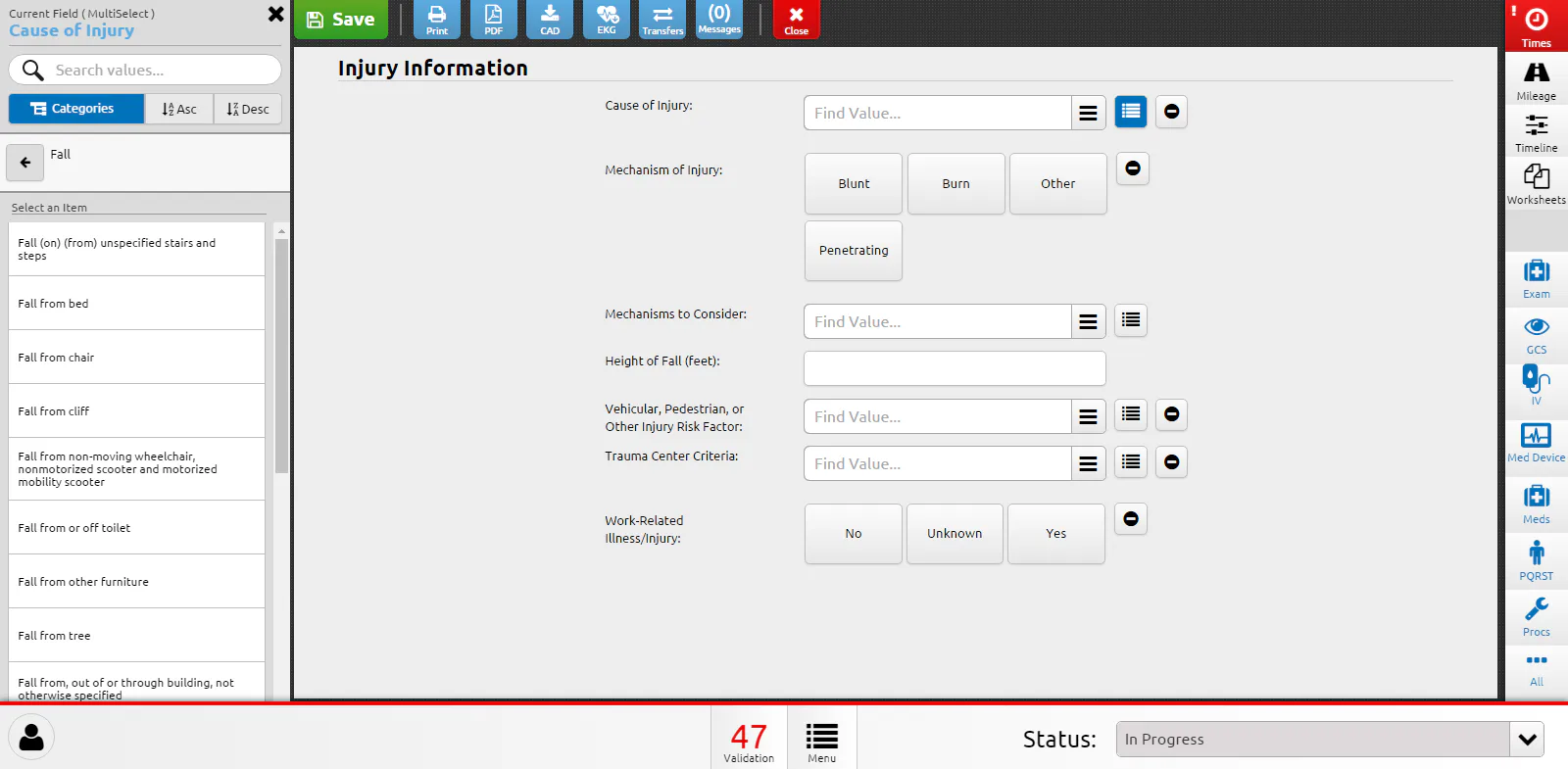
Task: Choose Unknown for Work-Related Illness/Injury
Action: 955,534
